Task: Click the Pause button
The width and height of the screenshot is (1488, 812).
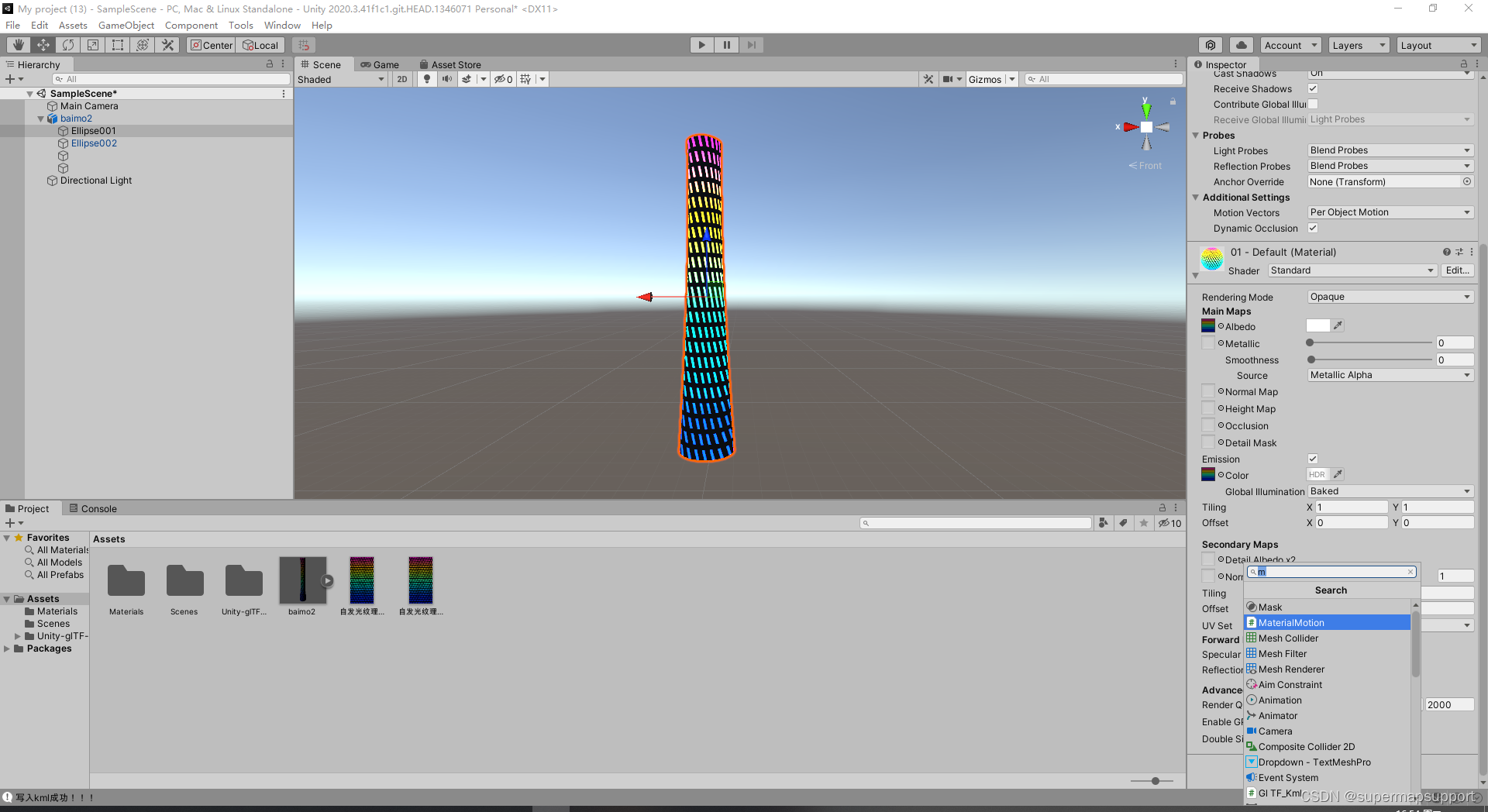Action: point(727,45)
